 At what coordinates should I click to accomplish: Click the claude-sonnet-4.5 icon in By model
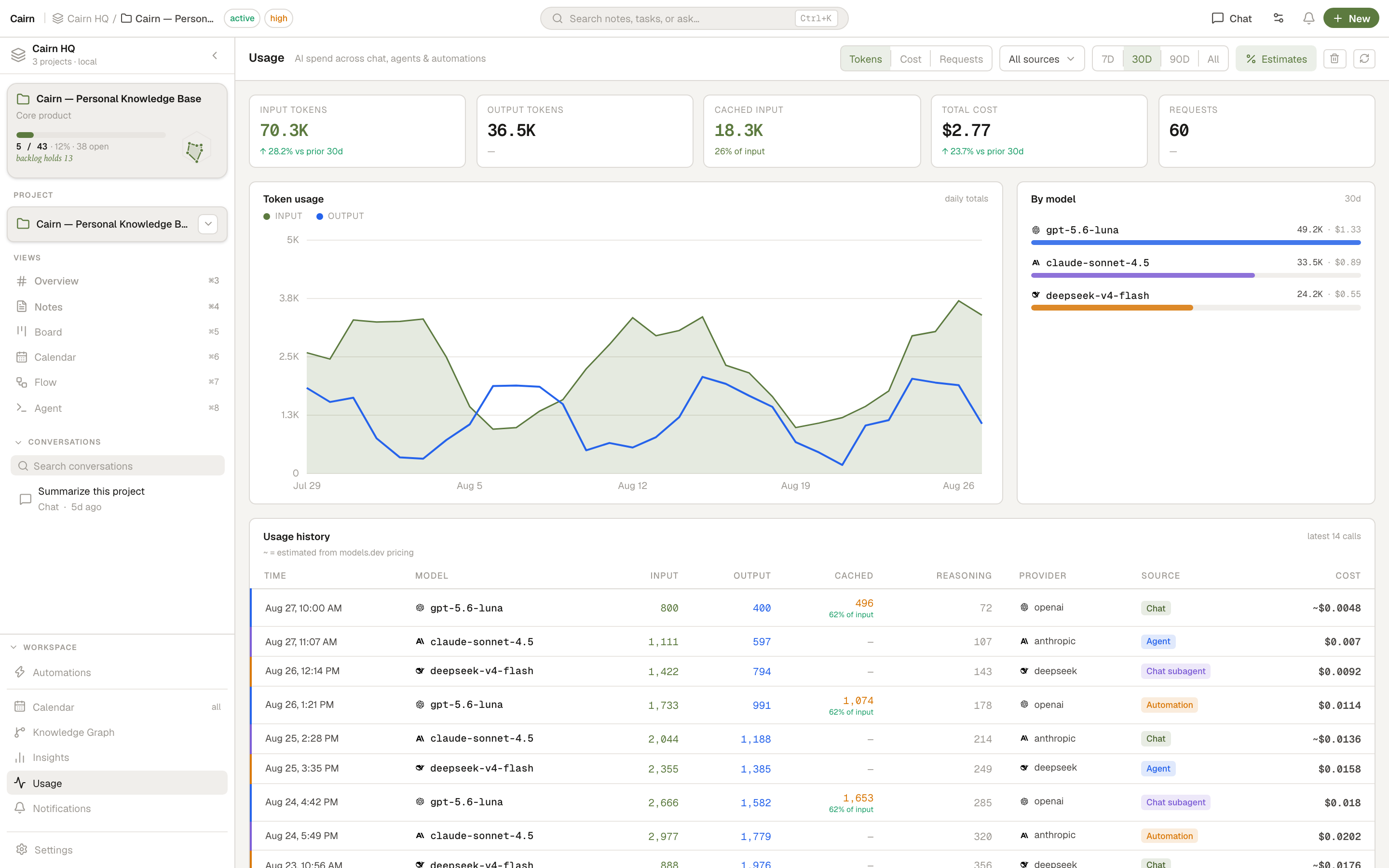pyautogui.click(x=1036, y=263)
